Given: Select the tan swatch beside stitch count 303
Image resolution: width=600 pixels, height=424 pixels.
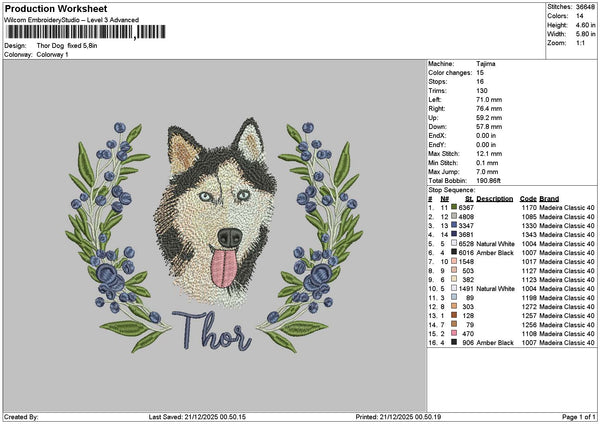Looking at the screenshot, I should point(454,306).
